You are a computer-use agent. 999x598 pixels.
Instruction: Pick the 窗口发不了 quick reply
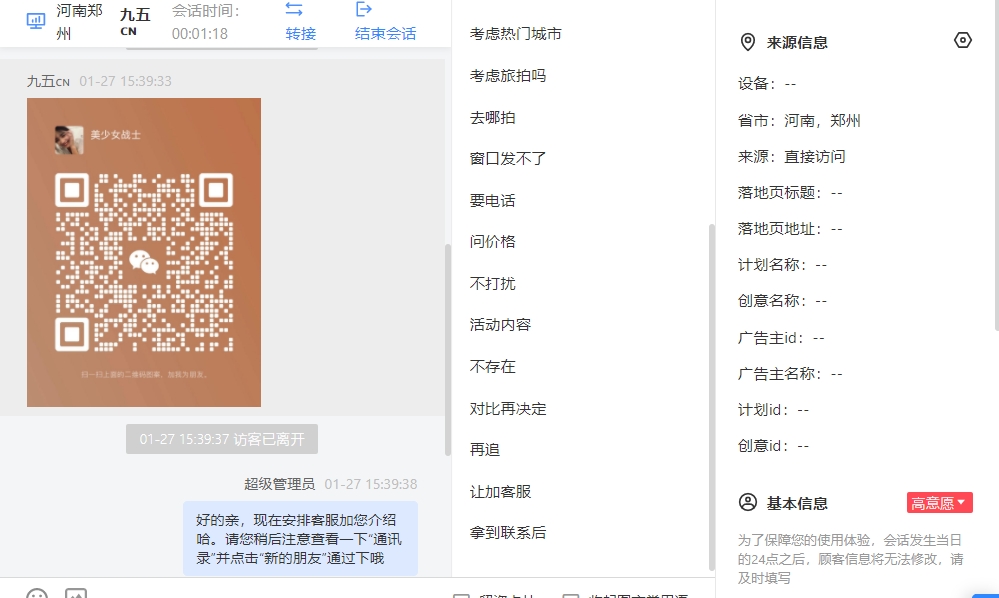508,159
